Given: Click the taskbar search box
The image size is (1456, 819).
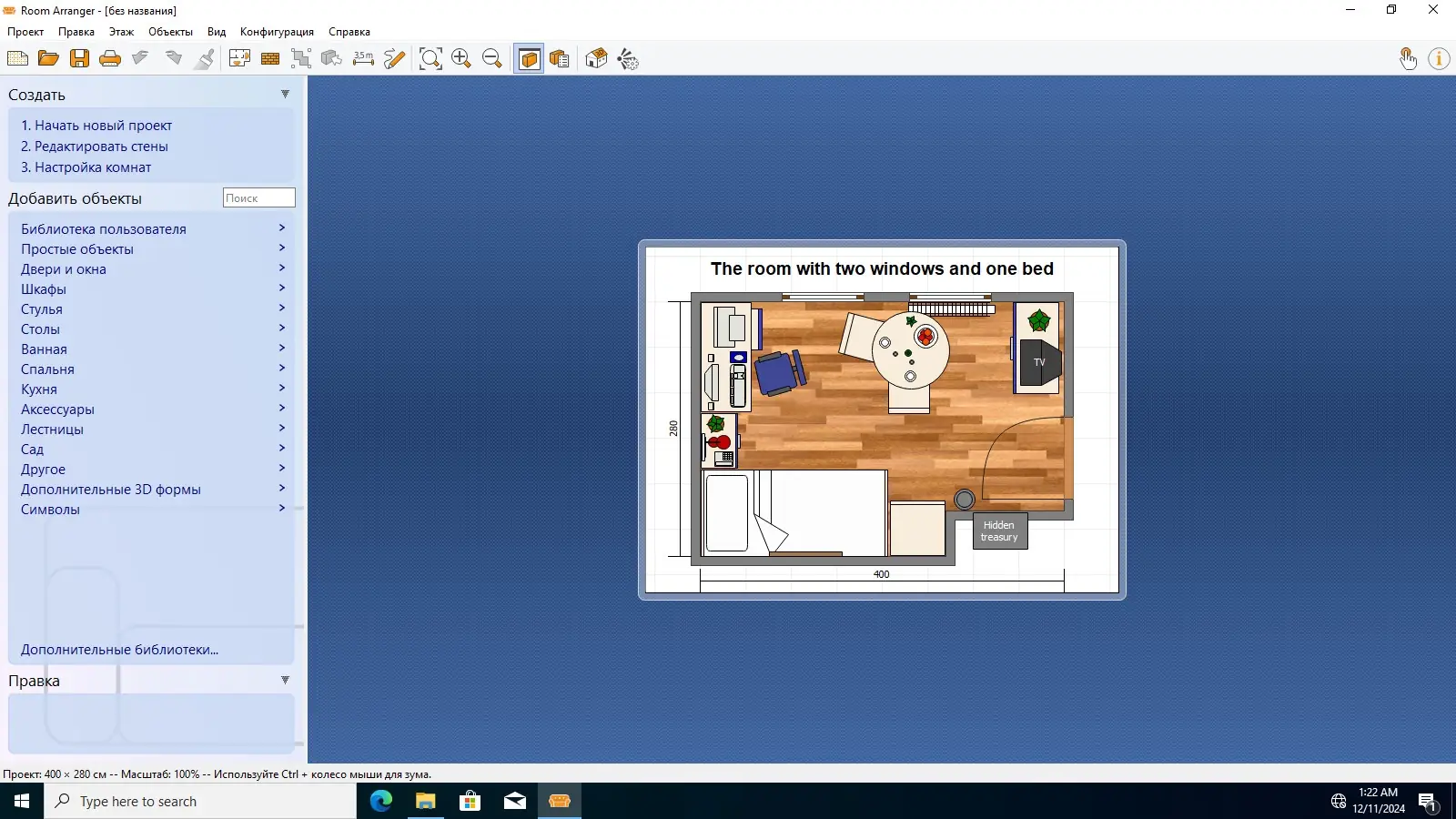Looking at the screenshot, I should click(200, 801).
